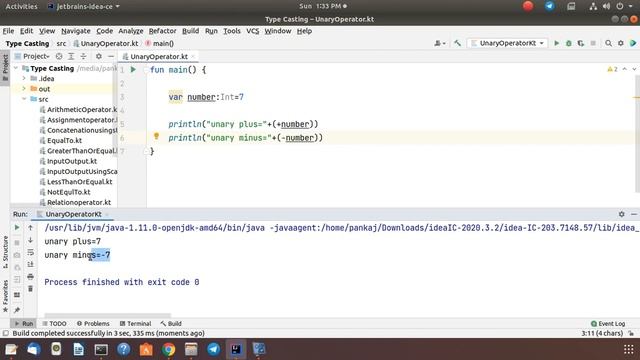The height and width of the screenshot is (360, 640).
Task: Hide the Run panel with the minus icon
Action: (x=634, y=214)
